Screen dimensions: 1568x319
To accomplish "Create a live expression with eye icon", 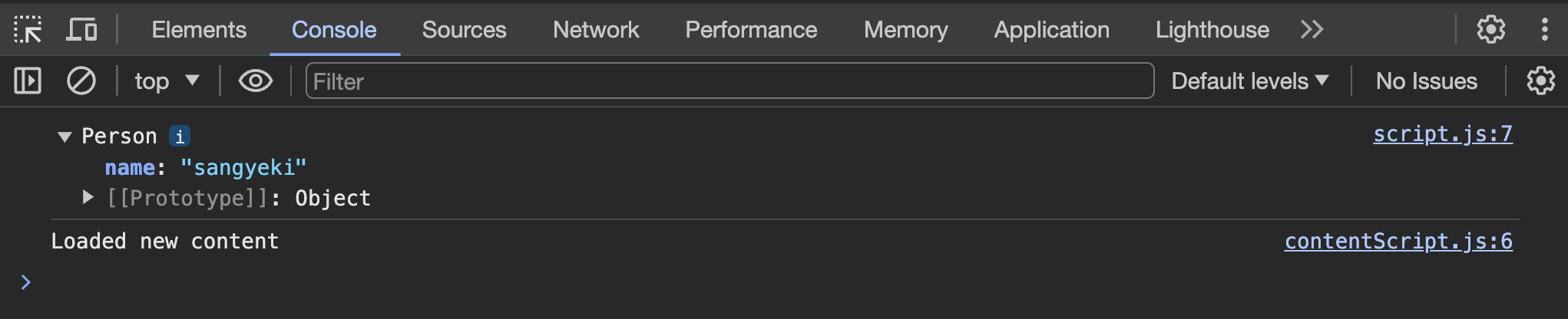I will tap(255, 81).
